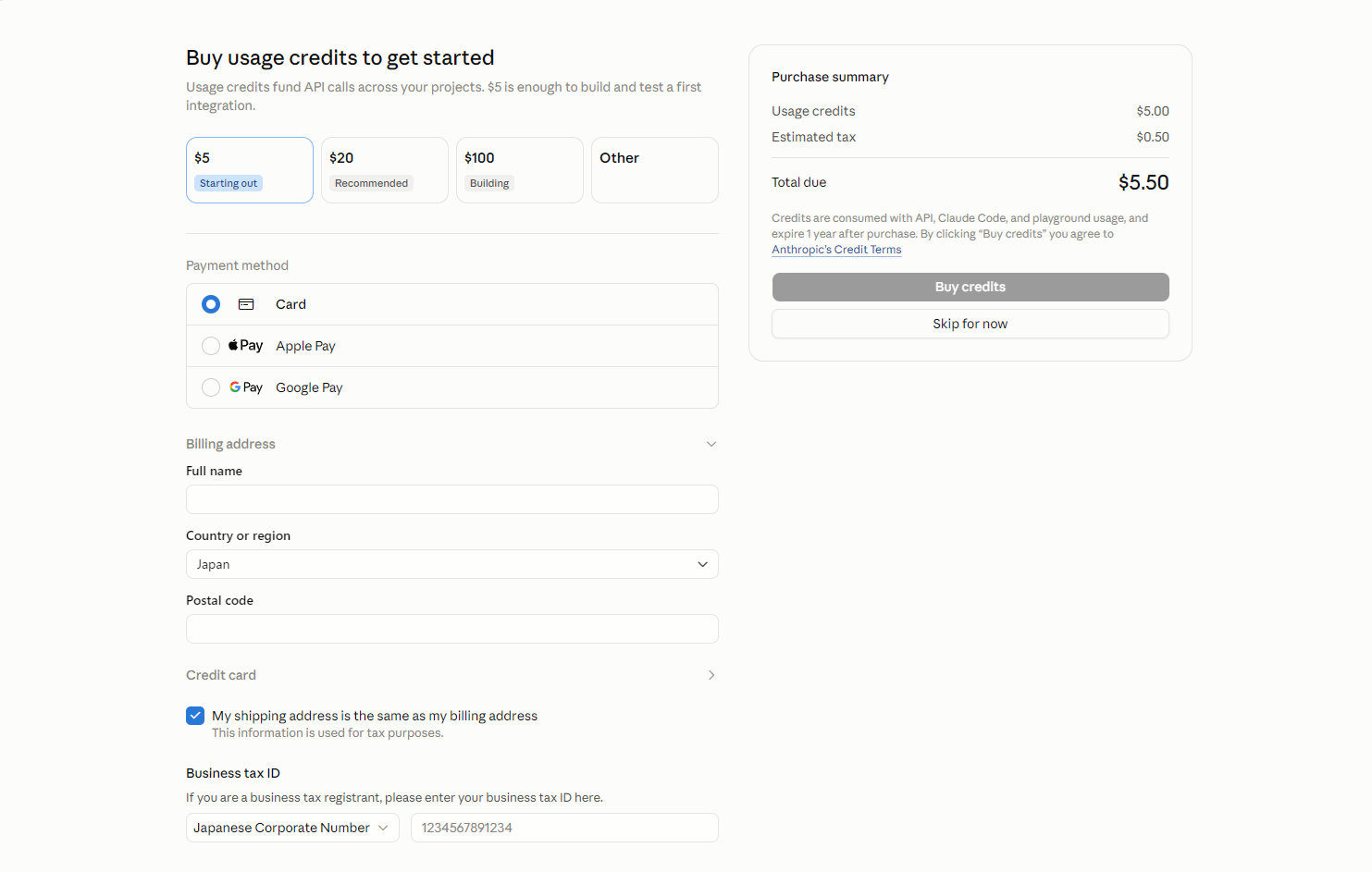Click the Business tax ID label
This screenshot has height=872, width=1372.
233,773
